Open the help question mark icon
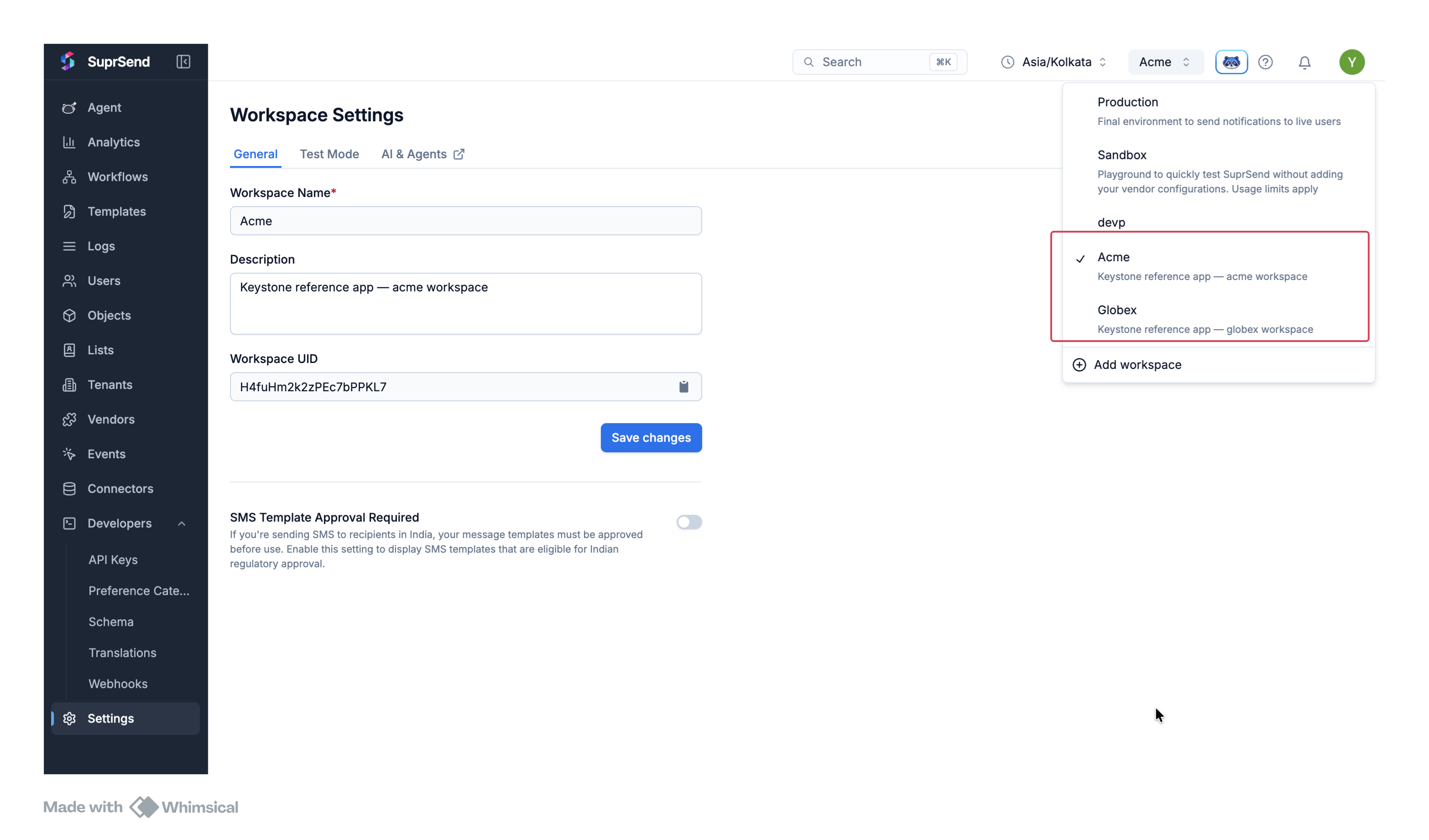The height and width of the screenshot is (840, 1429). pyautogui.click(x=1265, y=62)
